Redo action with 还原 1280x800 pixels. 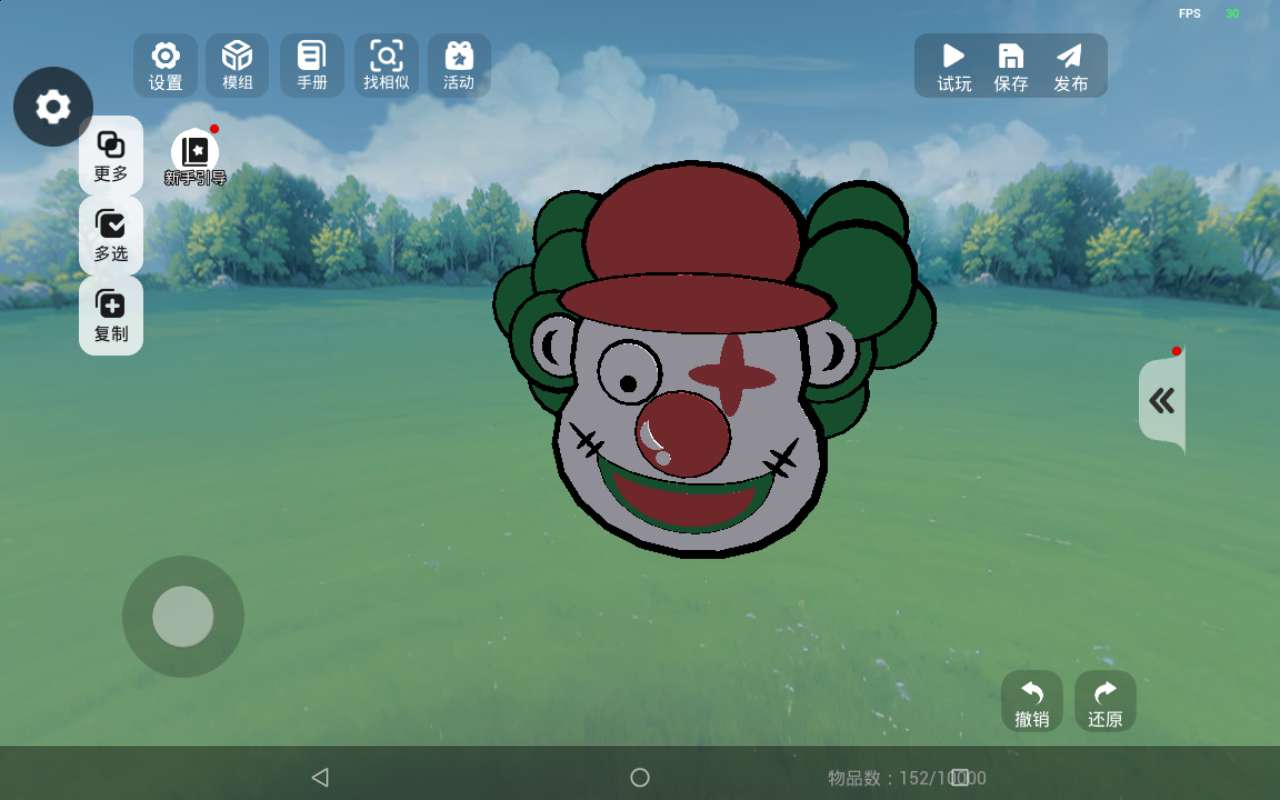click(1105, 702)
